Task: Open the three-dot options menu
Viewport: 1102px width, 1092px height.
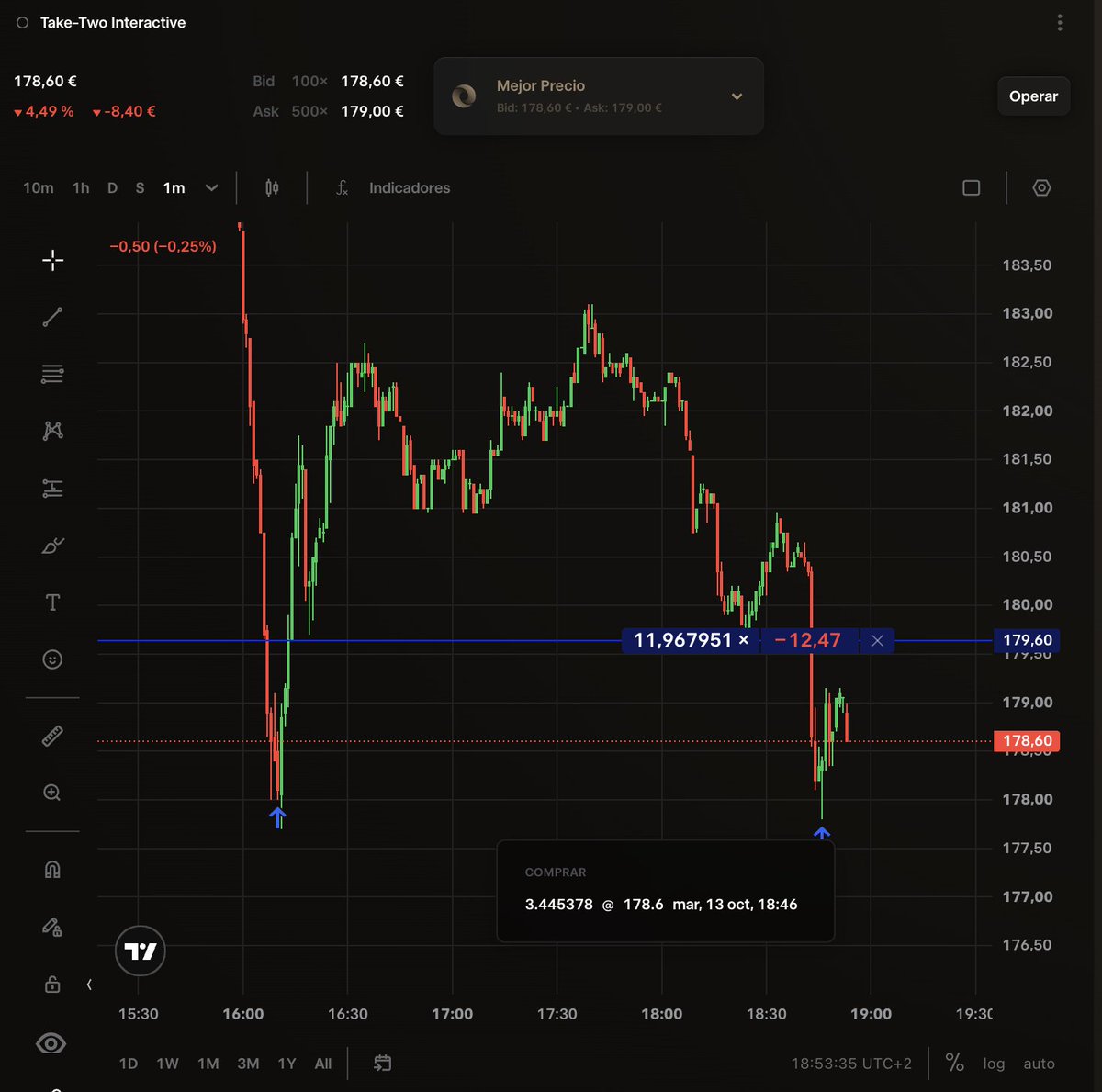Action: [x=1060, y=23]
